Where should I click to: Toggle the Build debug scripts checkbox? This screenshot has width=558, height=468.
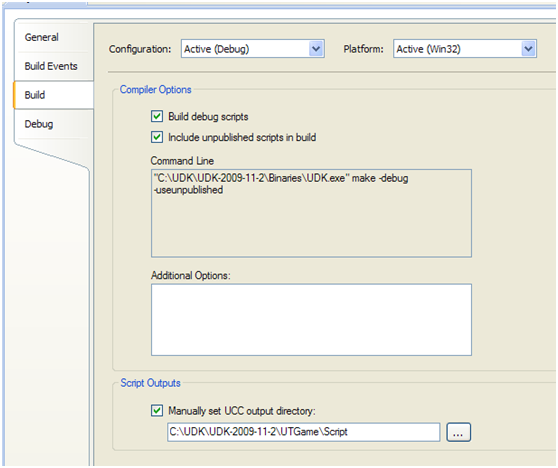coord(157,116)
